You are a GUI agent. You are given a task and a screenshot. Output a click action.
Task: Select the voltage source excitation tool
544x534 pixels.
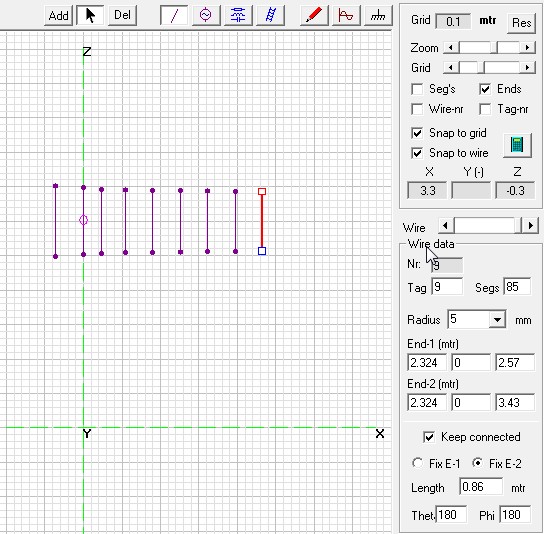[x=206, y=15]
